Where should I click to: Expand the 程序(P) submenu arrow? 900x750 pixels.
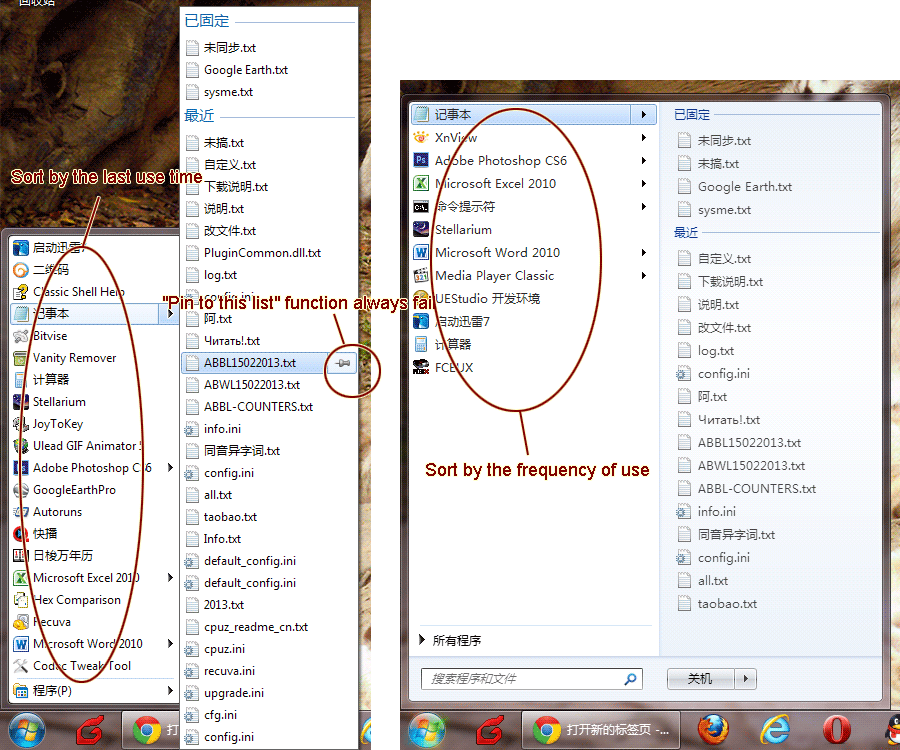click(x=170, y=690)
